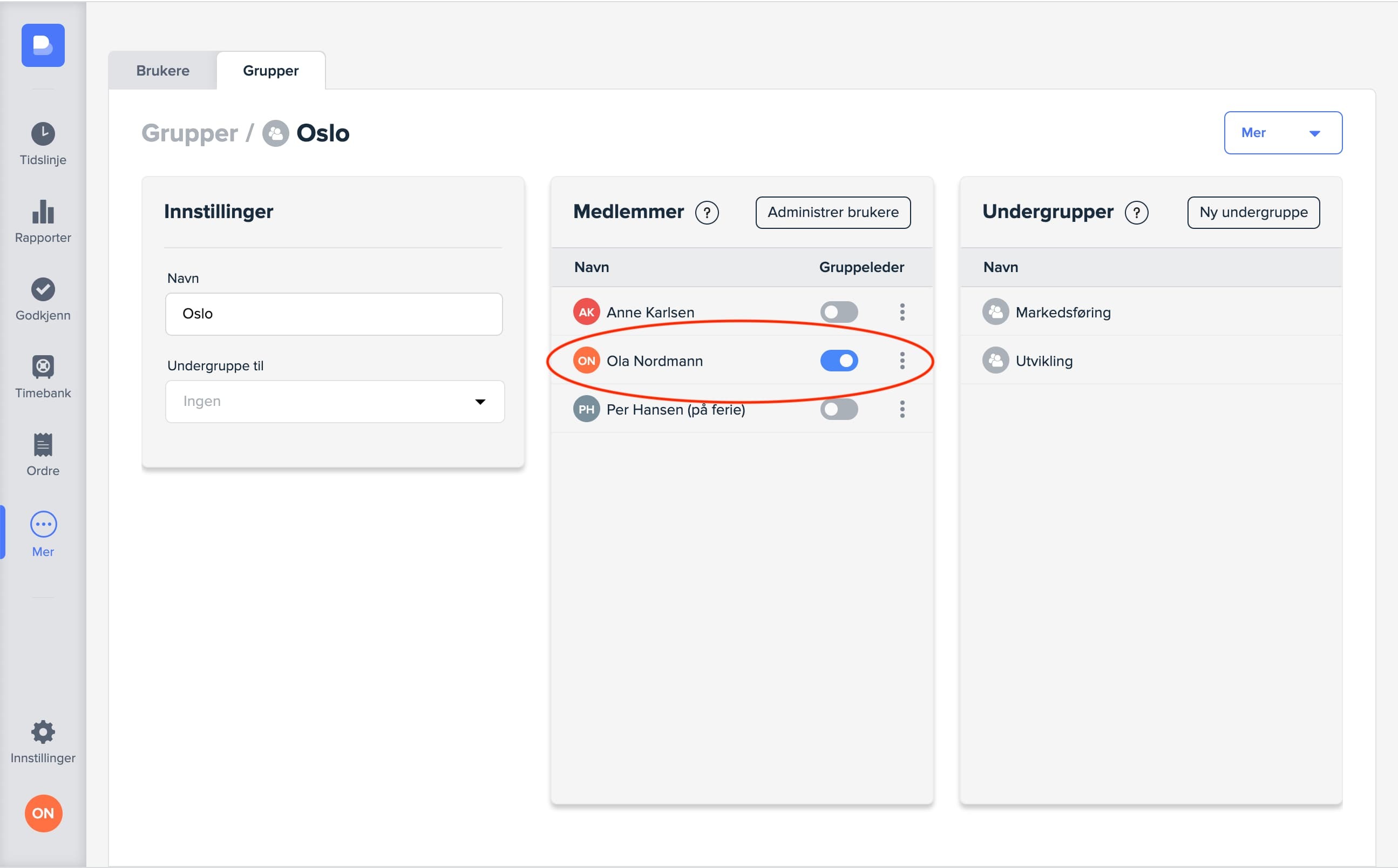Image resolution: width=1398 pixels, height=868 pixels.
Task: Click the help icon next to Undergrupper
Action: tap(1136, 213)
